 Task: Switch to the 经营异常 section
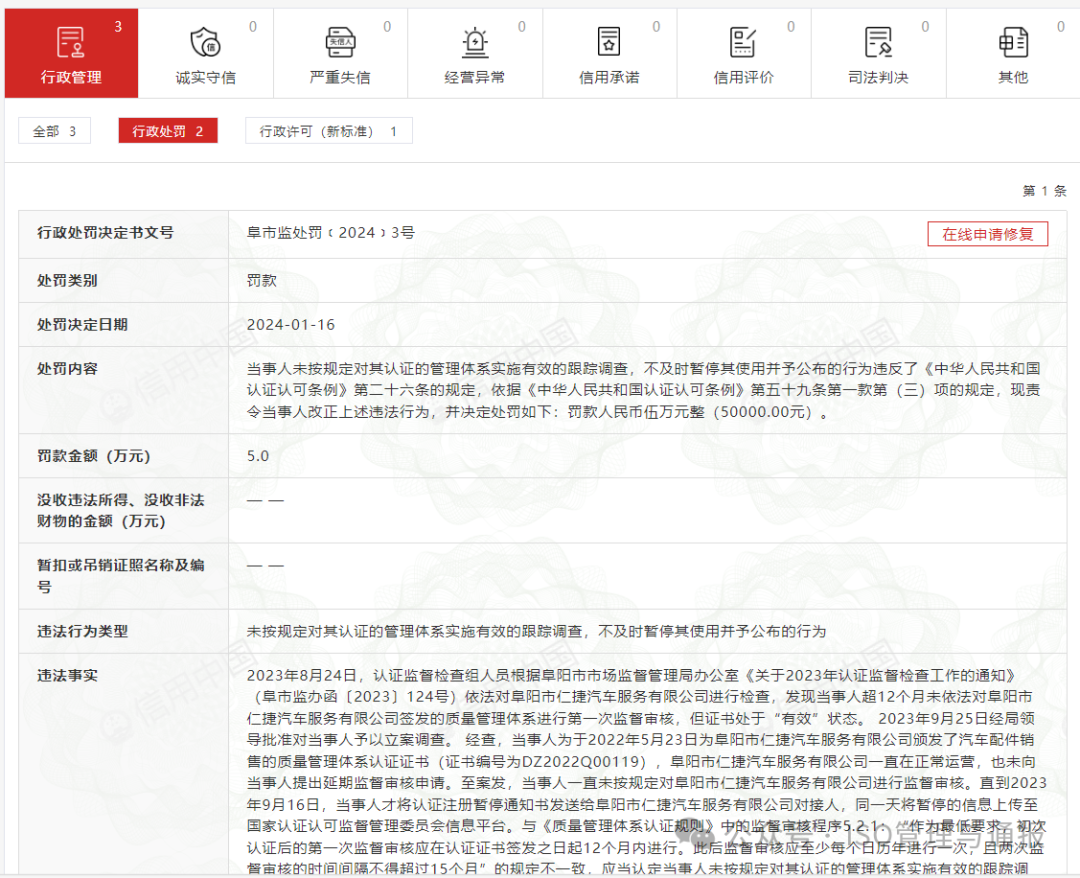[474, 53]
